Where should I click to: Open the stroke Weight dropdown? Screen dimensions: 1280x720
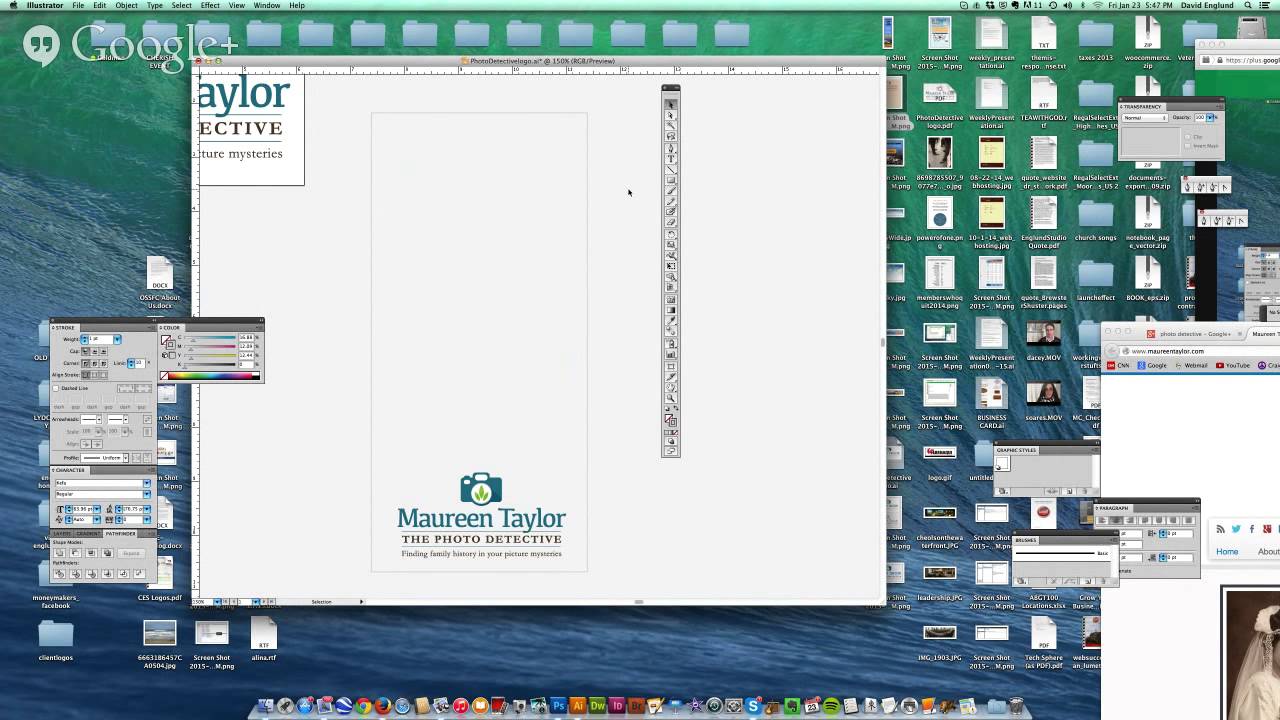(x=117, y=339)
